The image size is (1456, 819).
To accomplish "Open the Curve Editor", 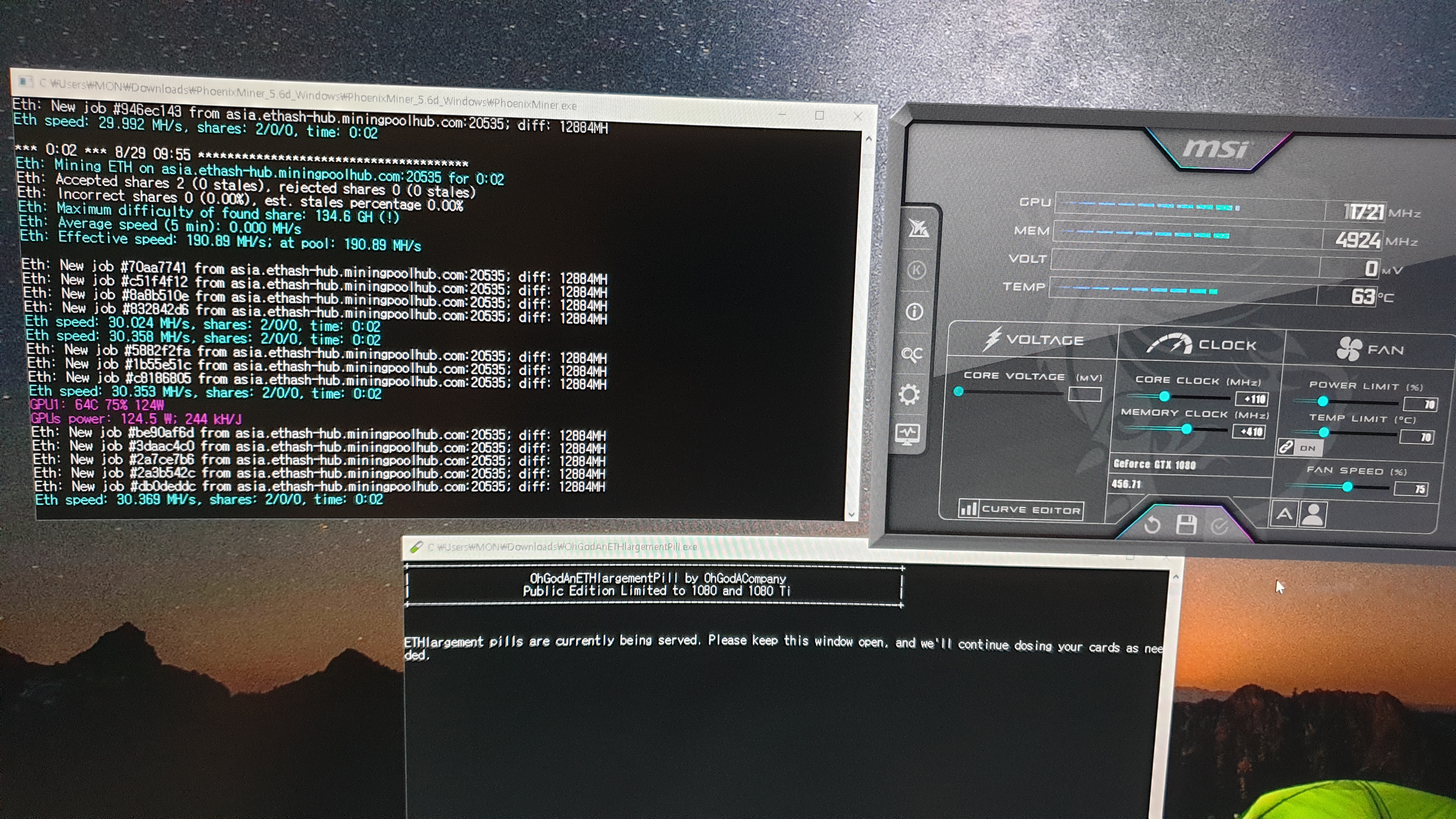I will [x=1021, y=509].
